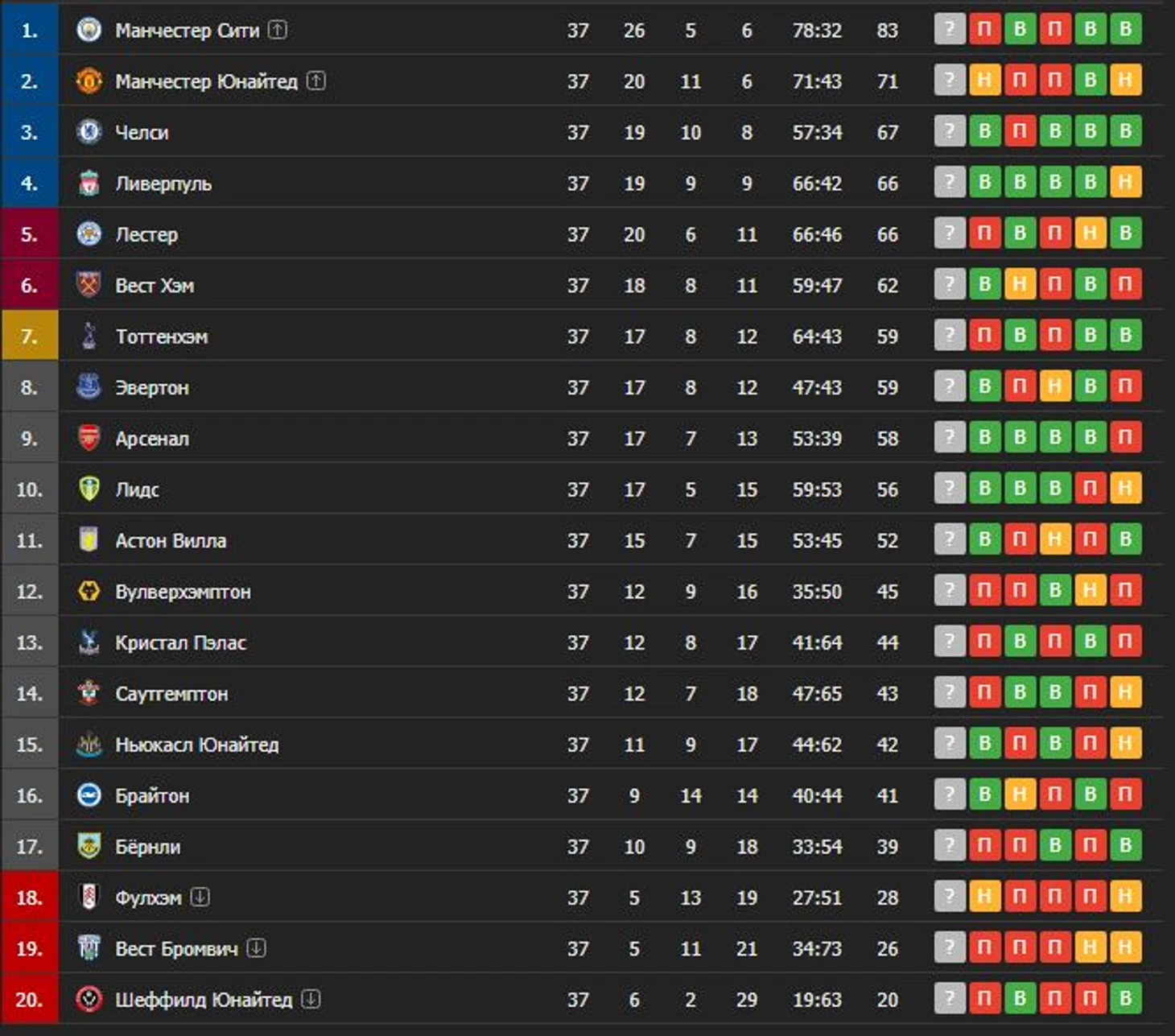Click first orange Н form box for Фулхэм

985,896
